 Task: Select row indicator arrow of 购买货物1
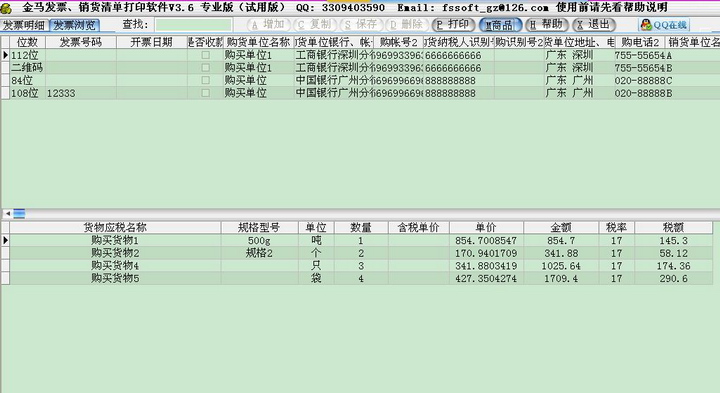(x=5, y=240)
